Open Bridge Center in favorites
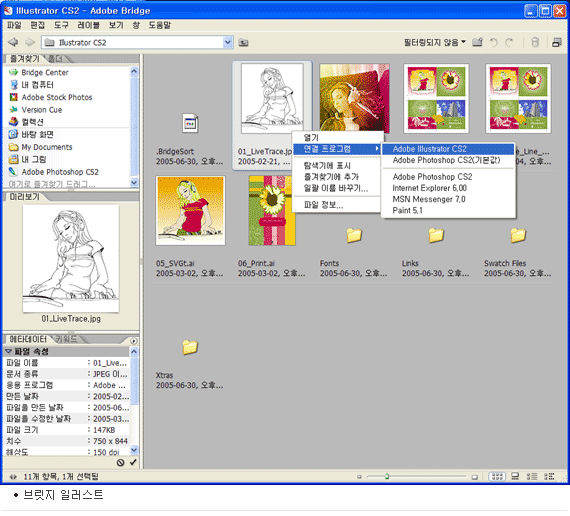The image size is (570, 516). point(45,72)
